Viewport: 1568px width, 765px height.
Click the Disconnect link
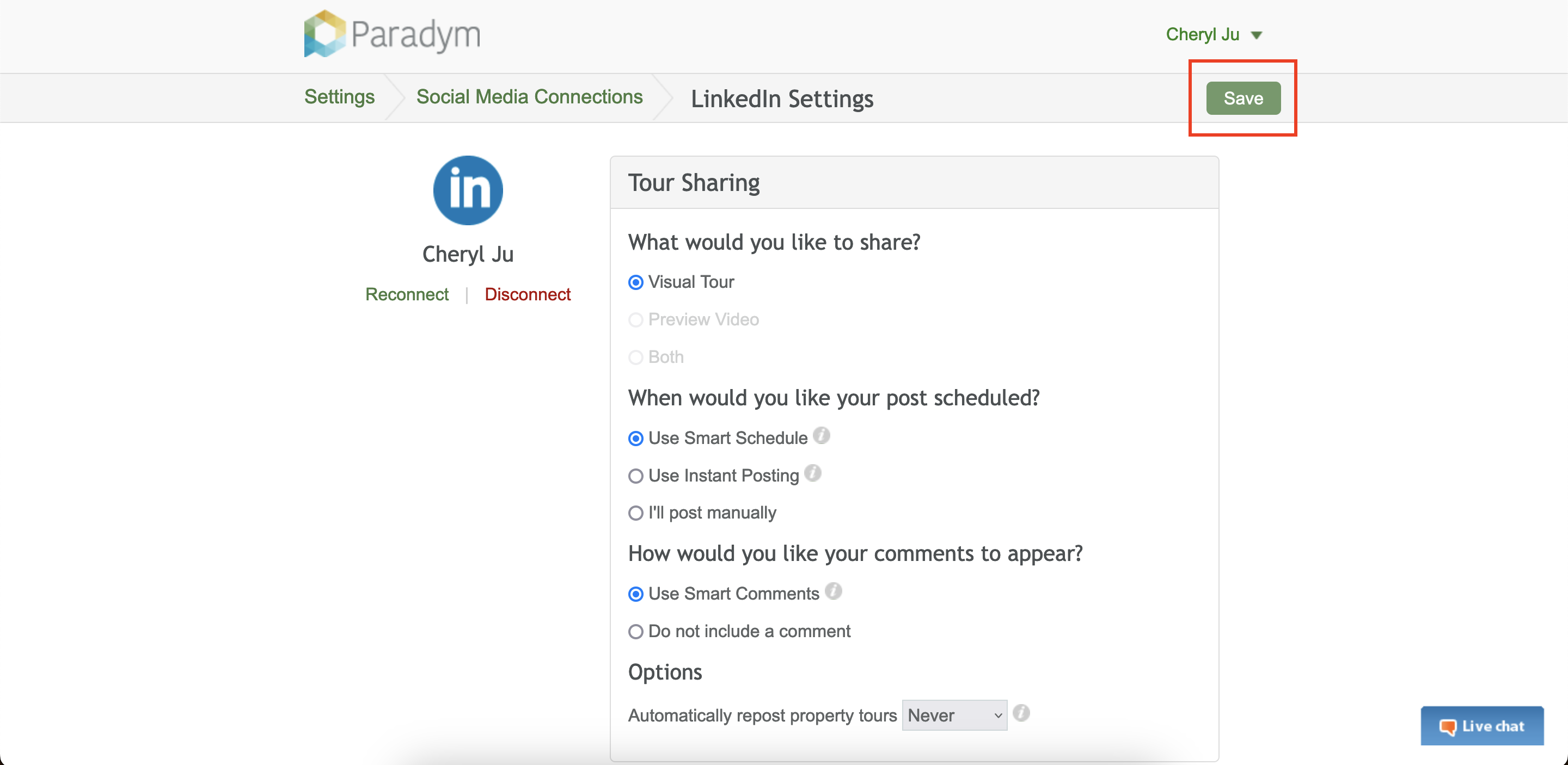(x=527, y=294)
